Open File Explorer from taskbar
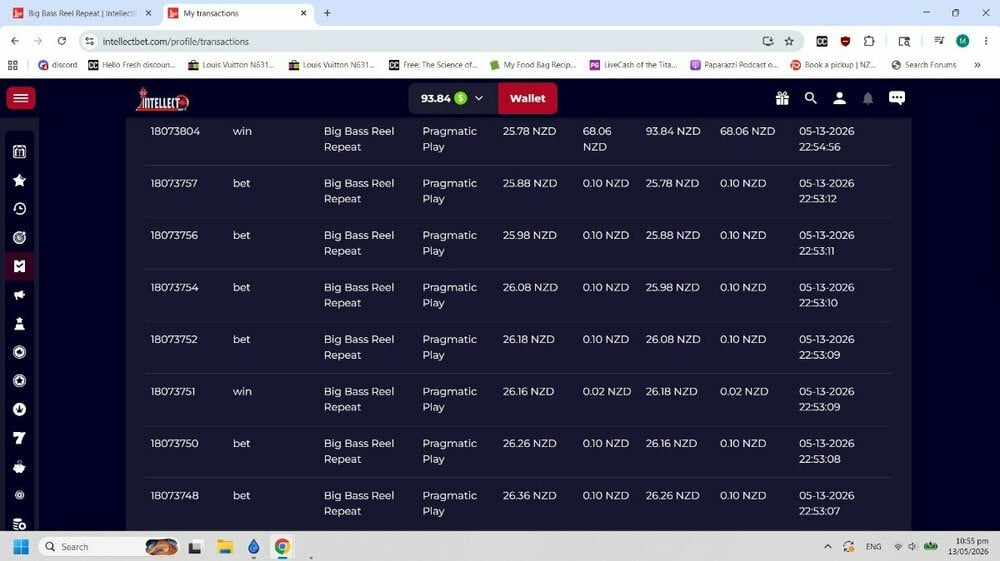The height and width of the screenshot is (561, 1000). pyautogui.click(x=224, y=546)
